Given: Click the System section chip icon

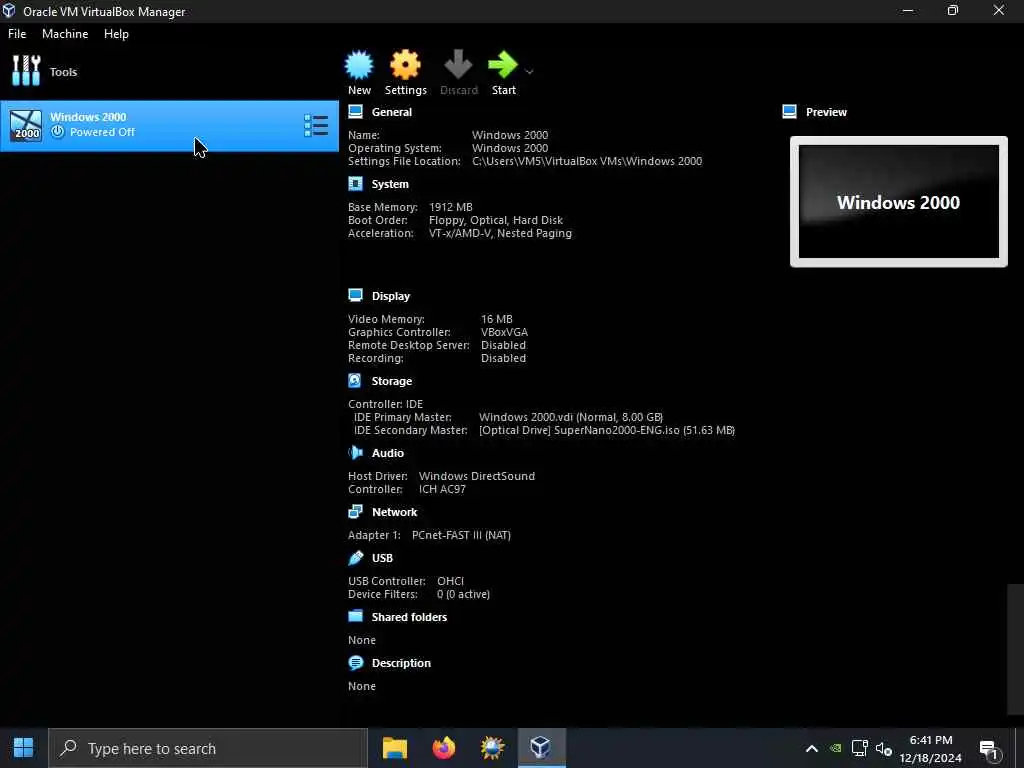Looking at the screenshot, I should click(355, 184).
